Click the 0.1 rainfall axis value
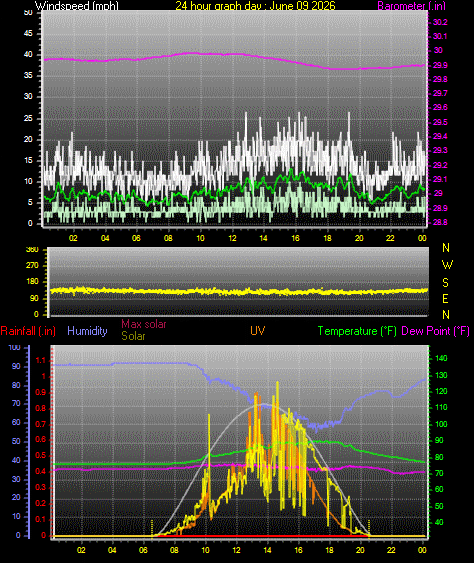This screenshot has height=563, width=474. coord(41,519)
